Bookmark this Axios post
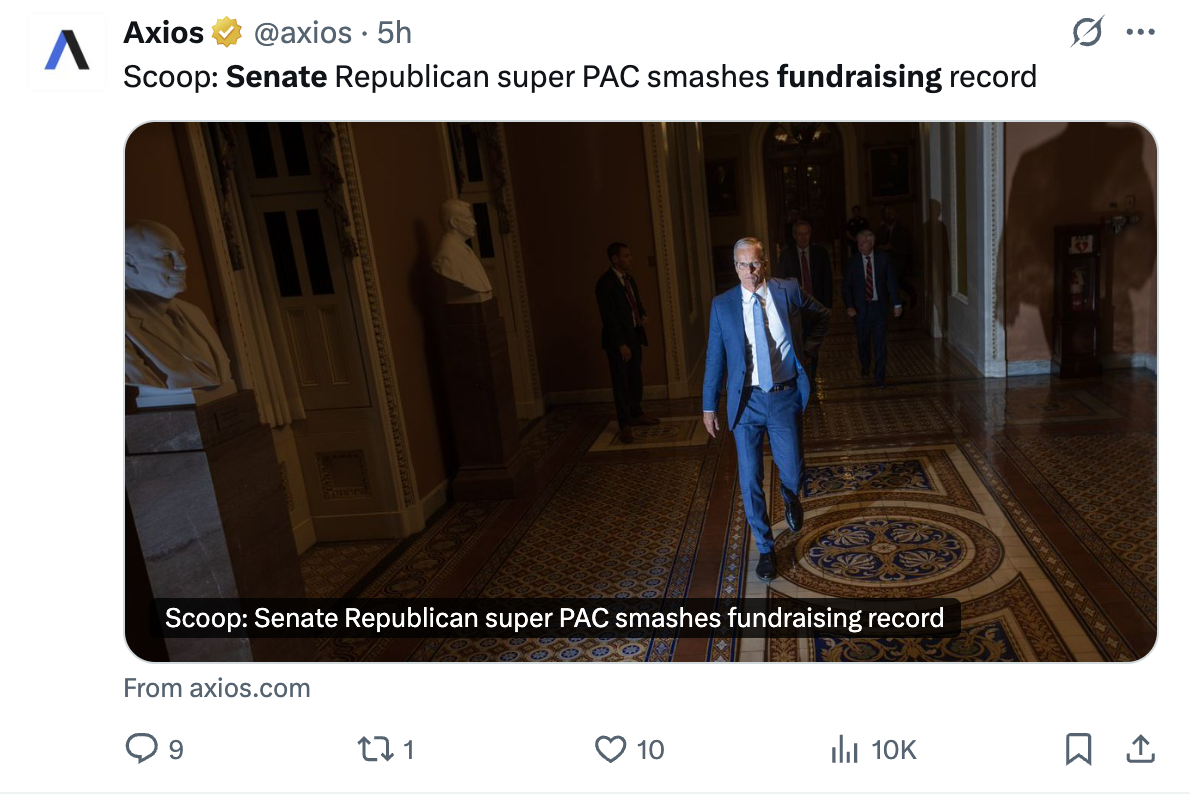1190x794 pixels. 1078,749
